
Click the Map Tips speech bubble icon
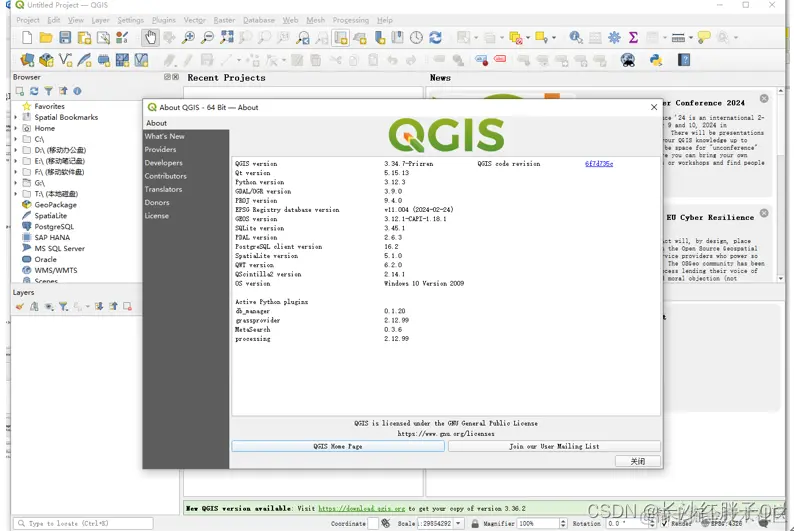(x=704, y=37)
